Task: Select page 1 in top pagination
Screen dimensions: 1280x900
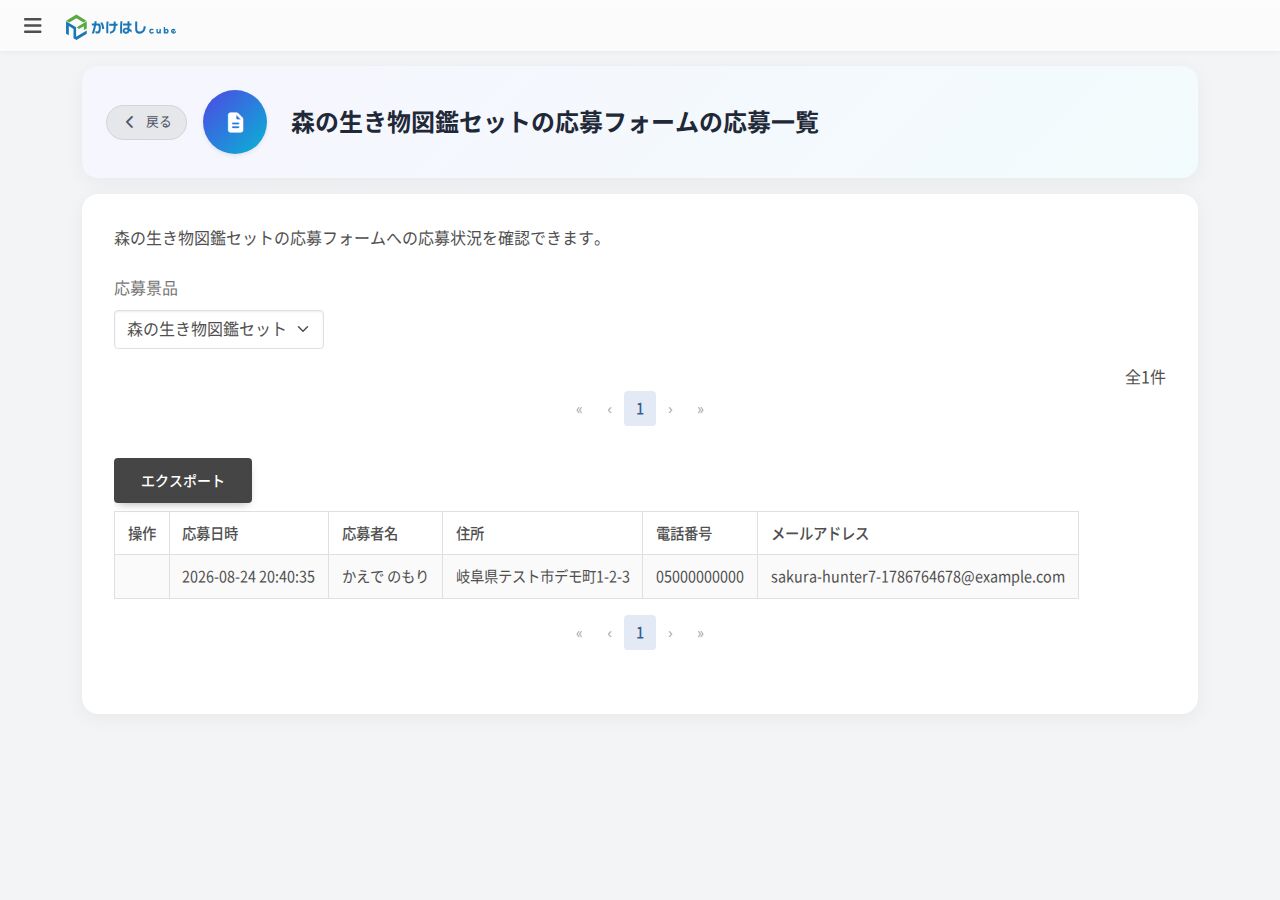Action: point(640,409)
